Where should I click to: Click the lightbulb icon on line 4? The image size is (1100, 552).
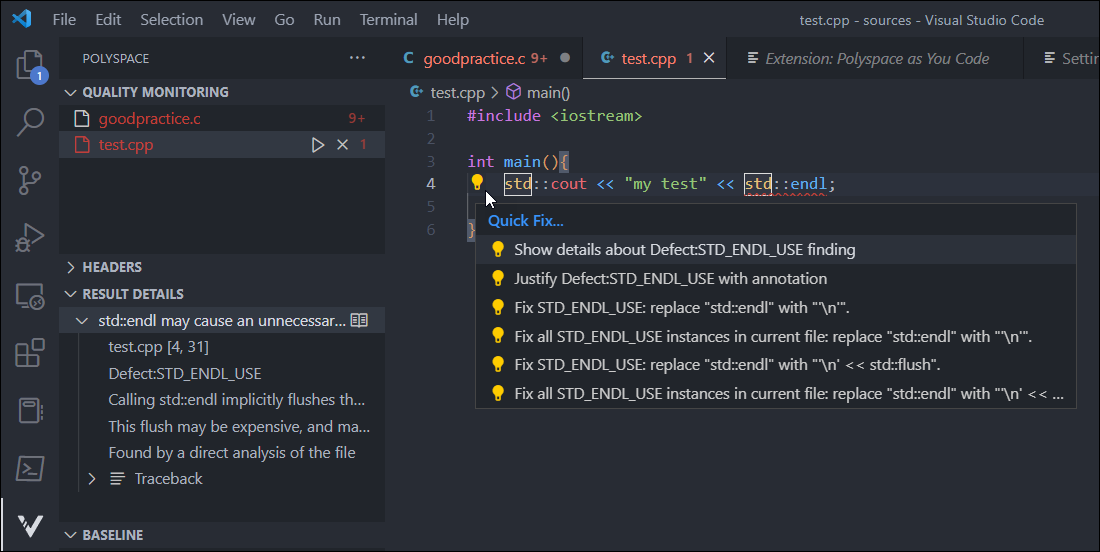(x=477, y=182)
